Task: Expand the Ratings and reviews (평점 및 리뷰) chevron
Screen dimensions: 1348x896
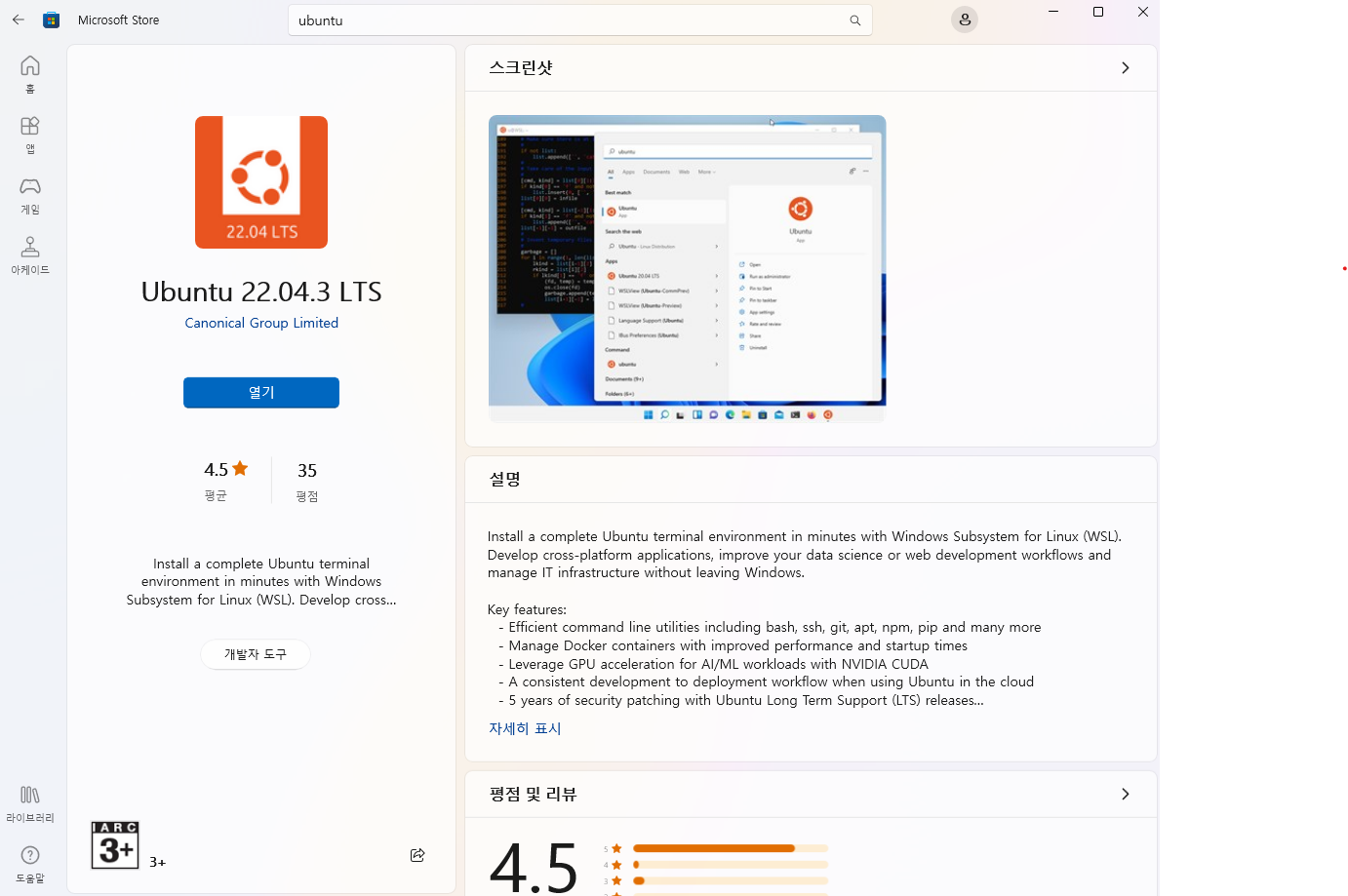Action: (1125, 794)
